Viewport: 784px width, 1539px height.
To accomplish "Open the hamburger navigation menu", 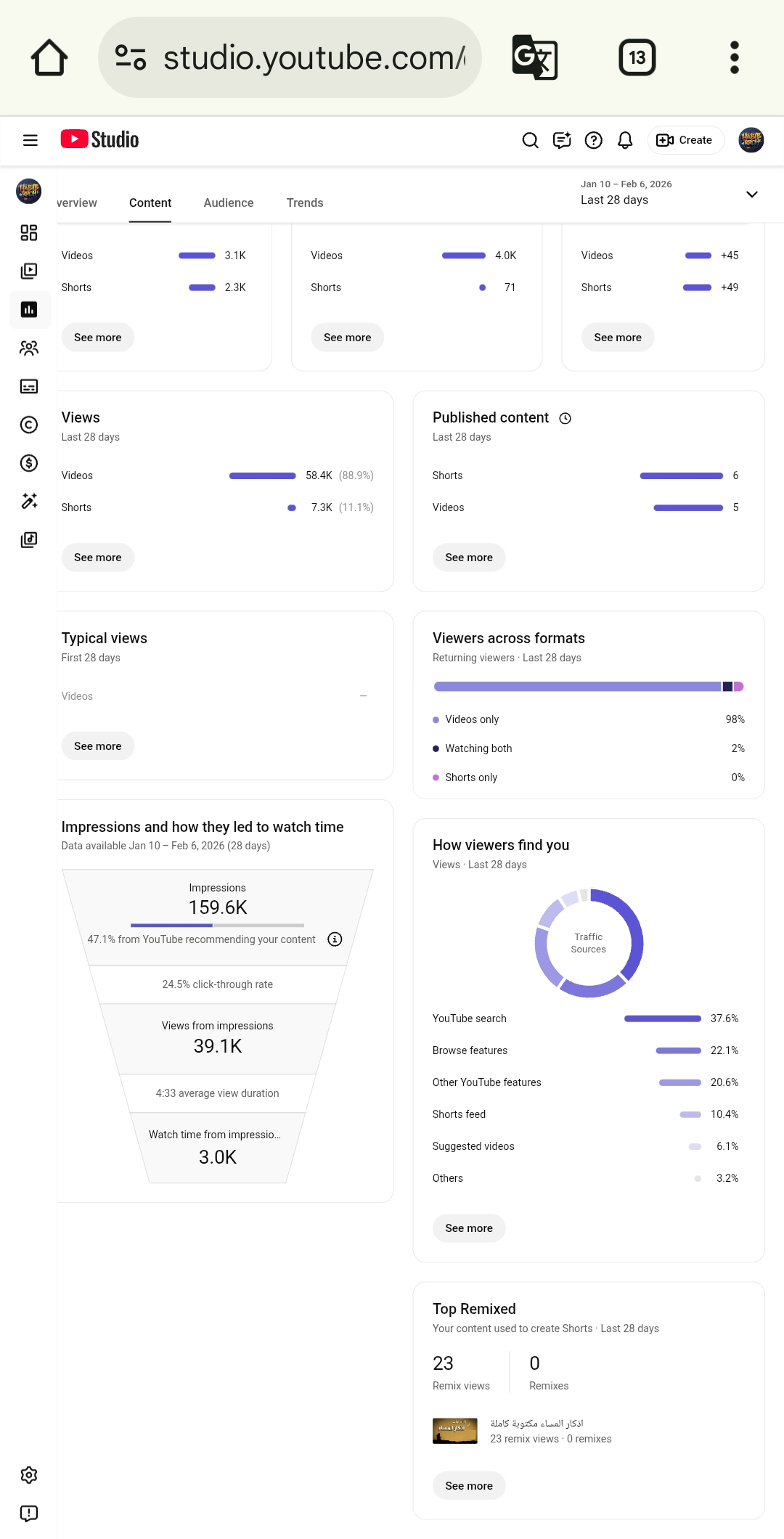I will coord(30,140).
